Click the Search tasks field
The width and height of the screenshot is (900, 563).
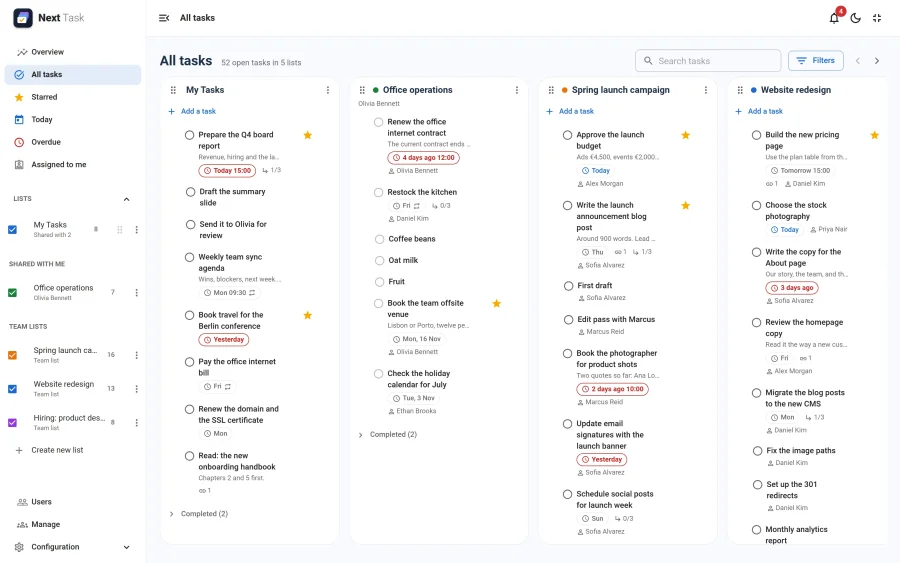coord(708,60)
